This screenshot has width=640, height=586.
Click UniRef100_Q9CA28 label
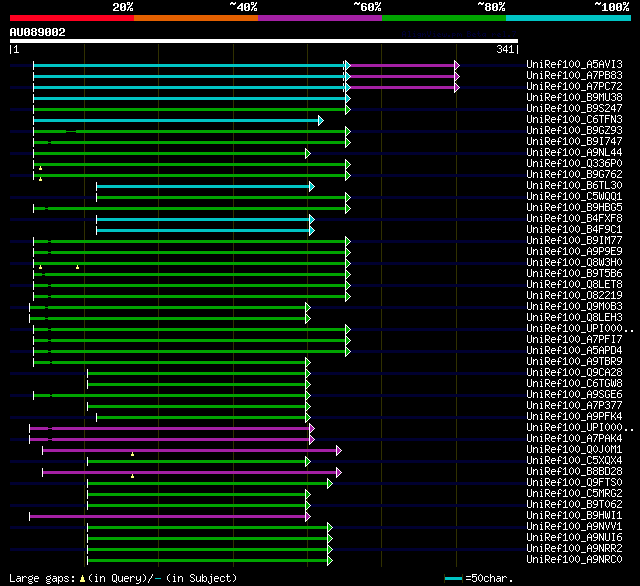(574, 373)
